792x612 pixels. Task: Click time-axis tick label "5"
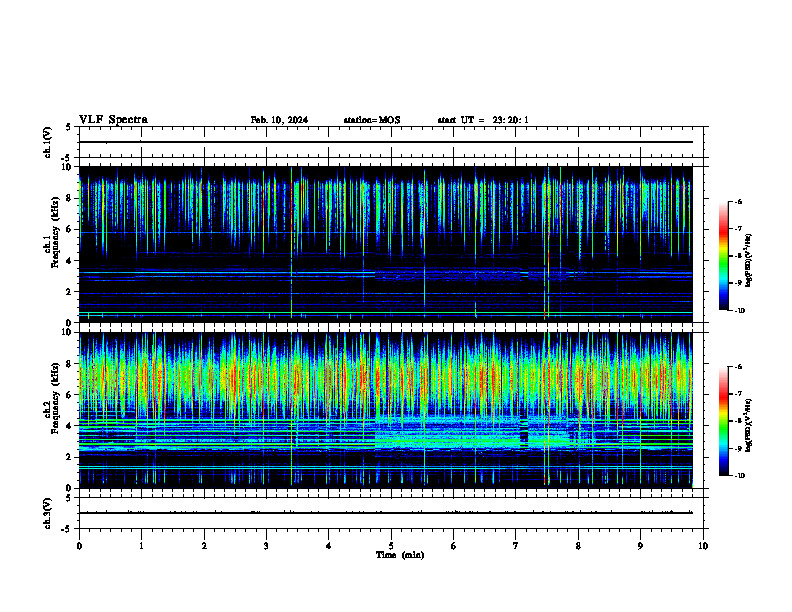(x=391, y=546)
